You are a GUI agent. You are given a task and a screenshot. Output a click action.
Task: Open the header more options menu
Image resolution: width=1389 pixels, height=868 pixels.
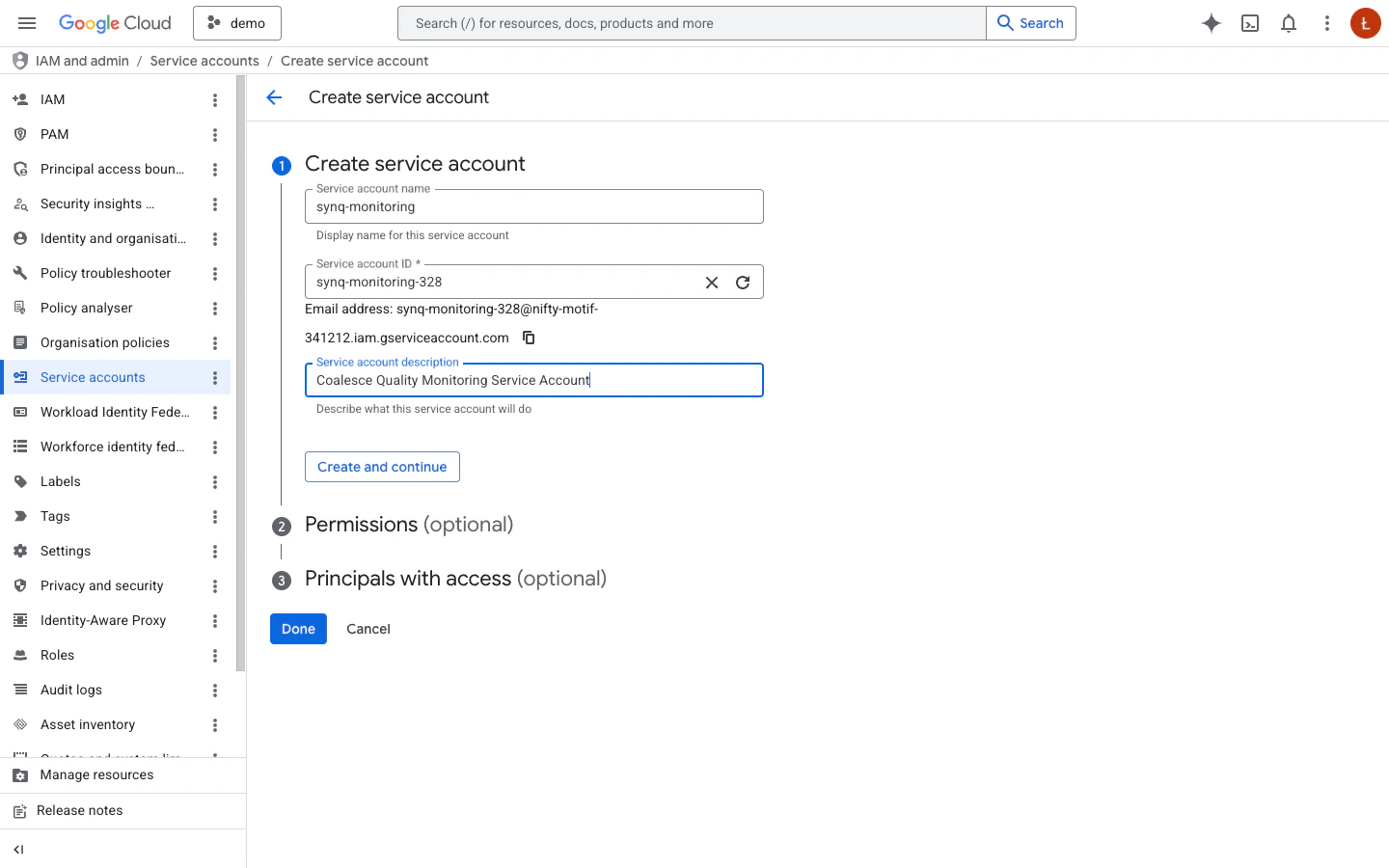(x=1327, y=23)
